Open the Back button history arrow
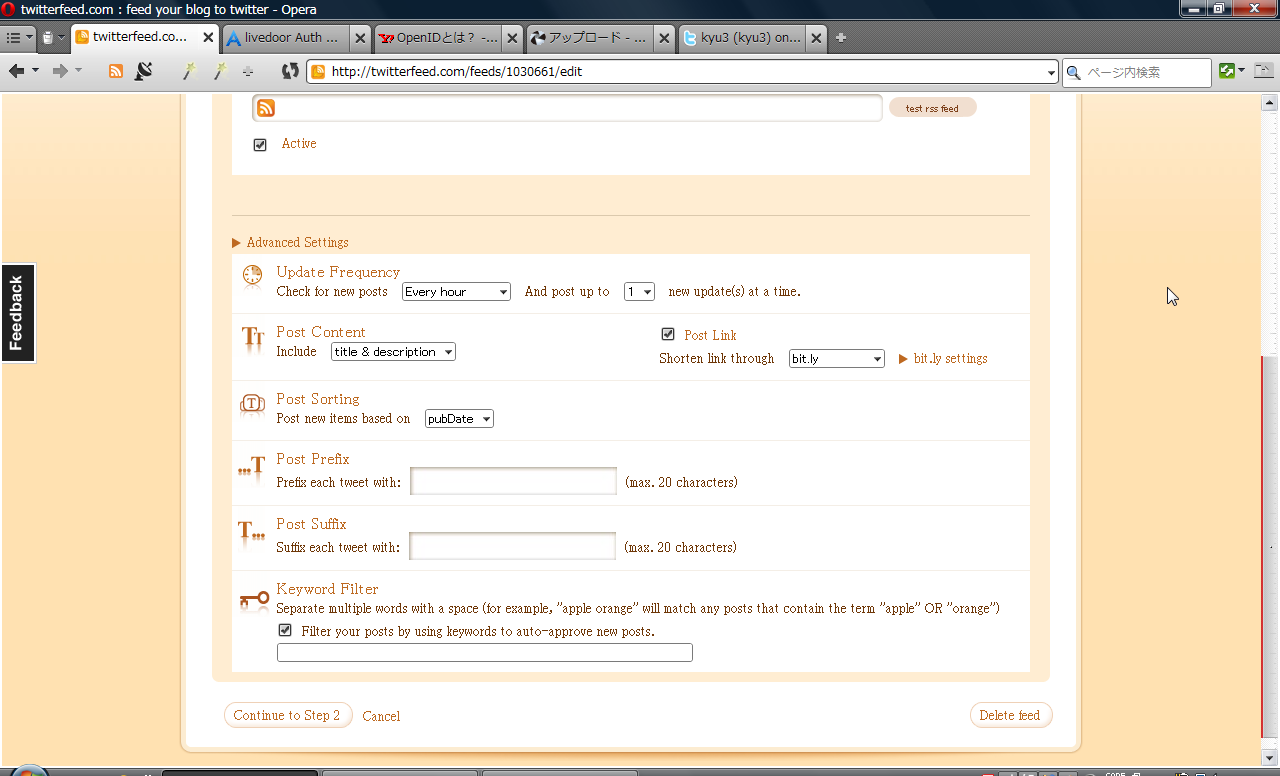1280x776 pixels. pyautogui.click(x=35, y=71)
